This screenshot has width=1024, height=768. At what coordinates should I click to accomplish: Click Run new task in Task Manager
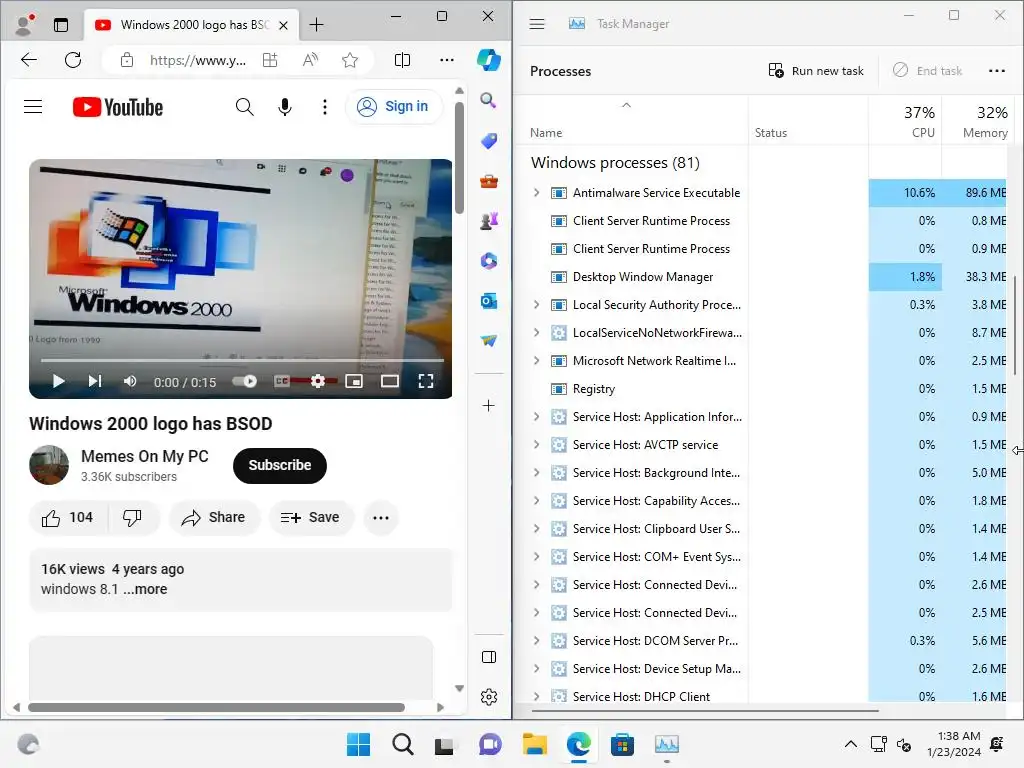(816, 71)
